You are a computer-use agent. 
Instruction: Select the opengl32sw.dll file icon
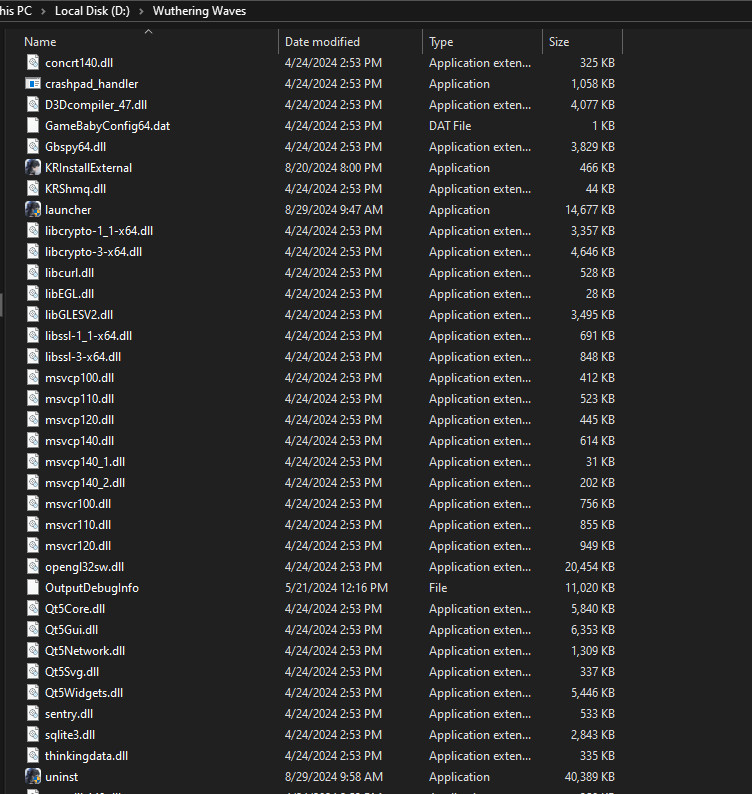click(x=33, y=567)
